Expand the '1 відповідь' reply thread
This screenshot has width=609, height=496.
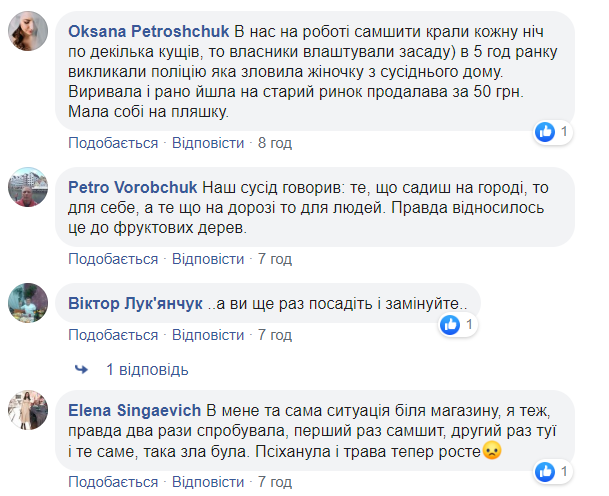(x=147, y=370)
